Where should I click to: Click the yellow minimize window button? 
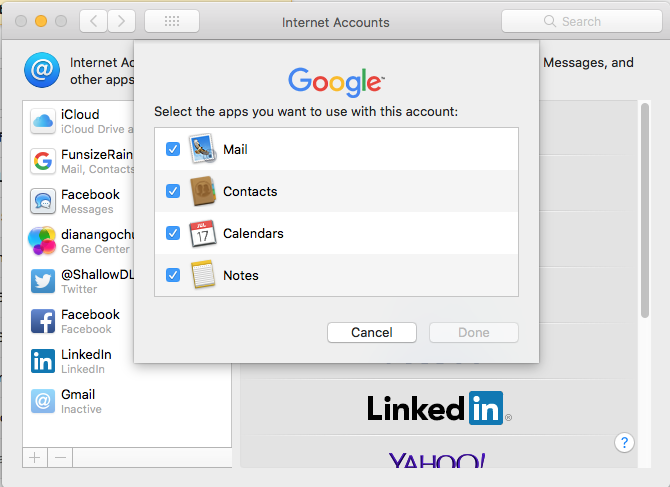tap(41, 21)
